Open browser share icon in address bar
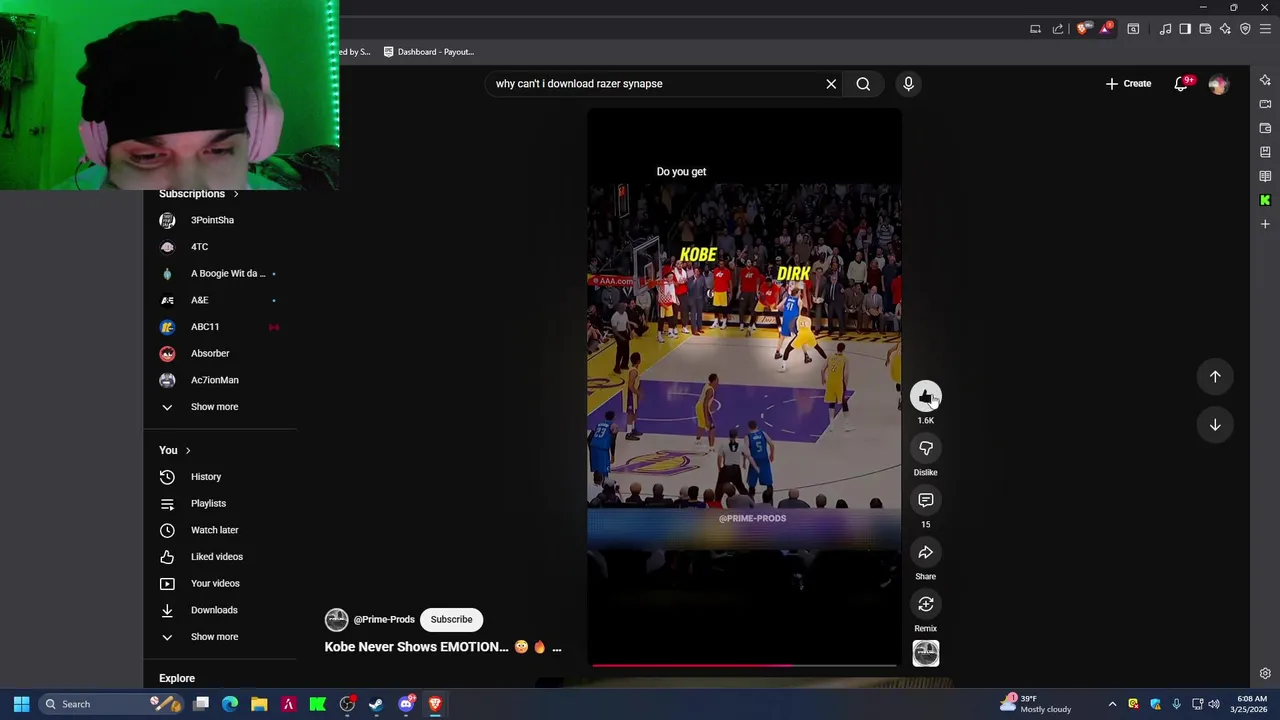Screen dimensions: 1280x720 coord(1058,29)
